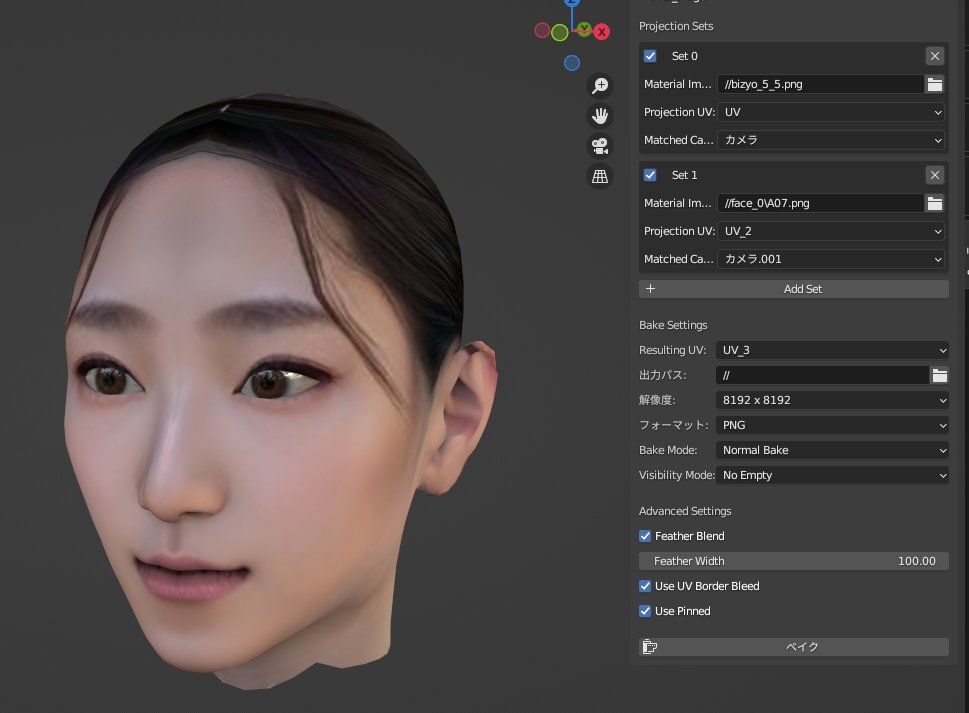Open Set 1 Matched Camera カメラ.001 dropdown

tap(831, 259)
